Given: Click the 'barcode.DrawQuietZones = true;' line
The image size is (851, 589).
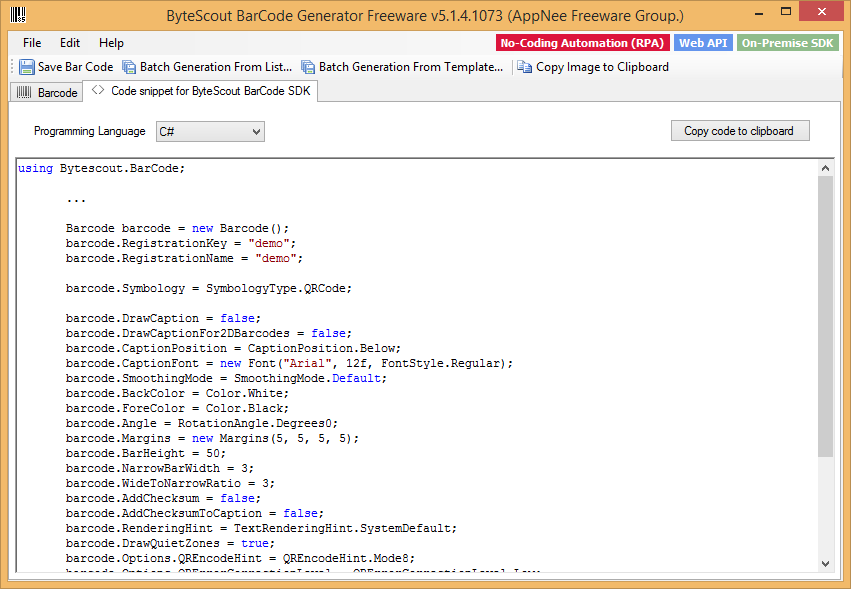Looking at the screenshot, I should pos(170,543).
